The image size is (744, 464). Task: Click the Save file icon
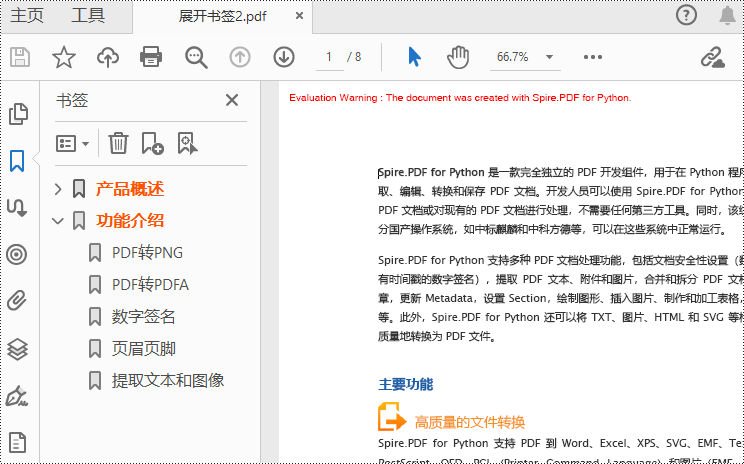(x=20, y=57)
